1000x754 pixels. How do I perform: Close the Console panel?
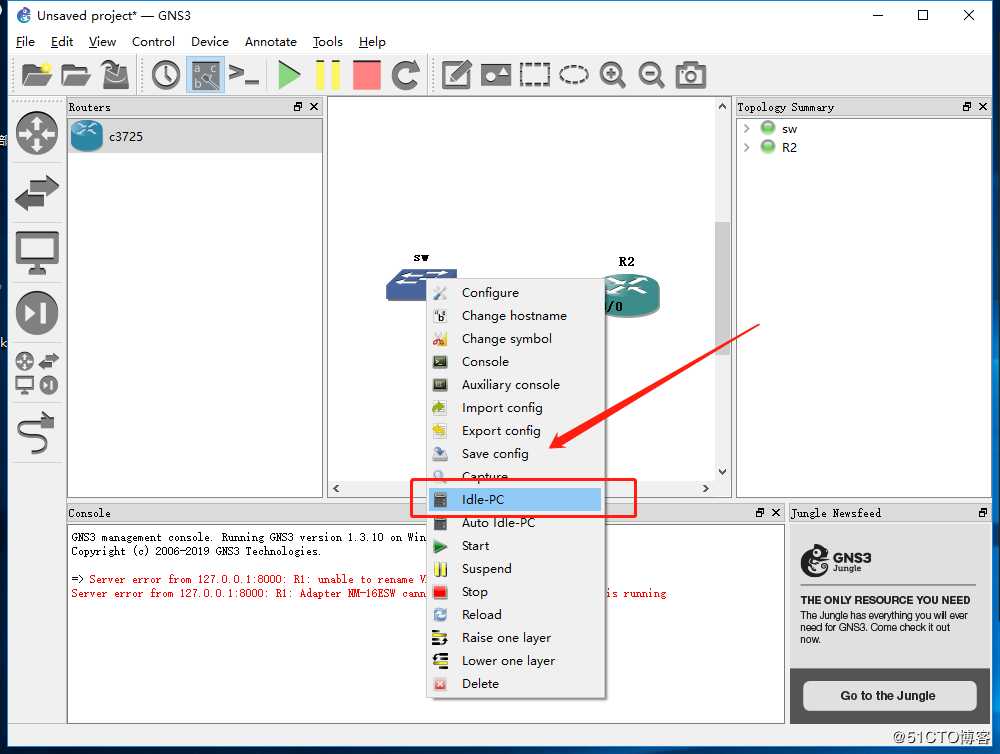click(776, 512)
